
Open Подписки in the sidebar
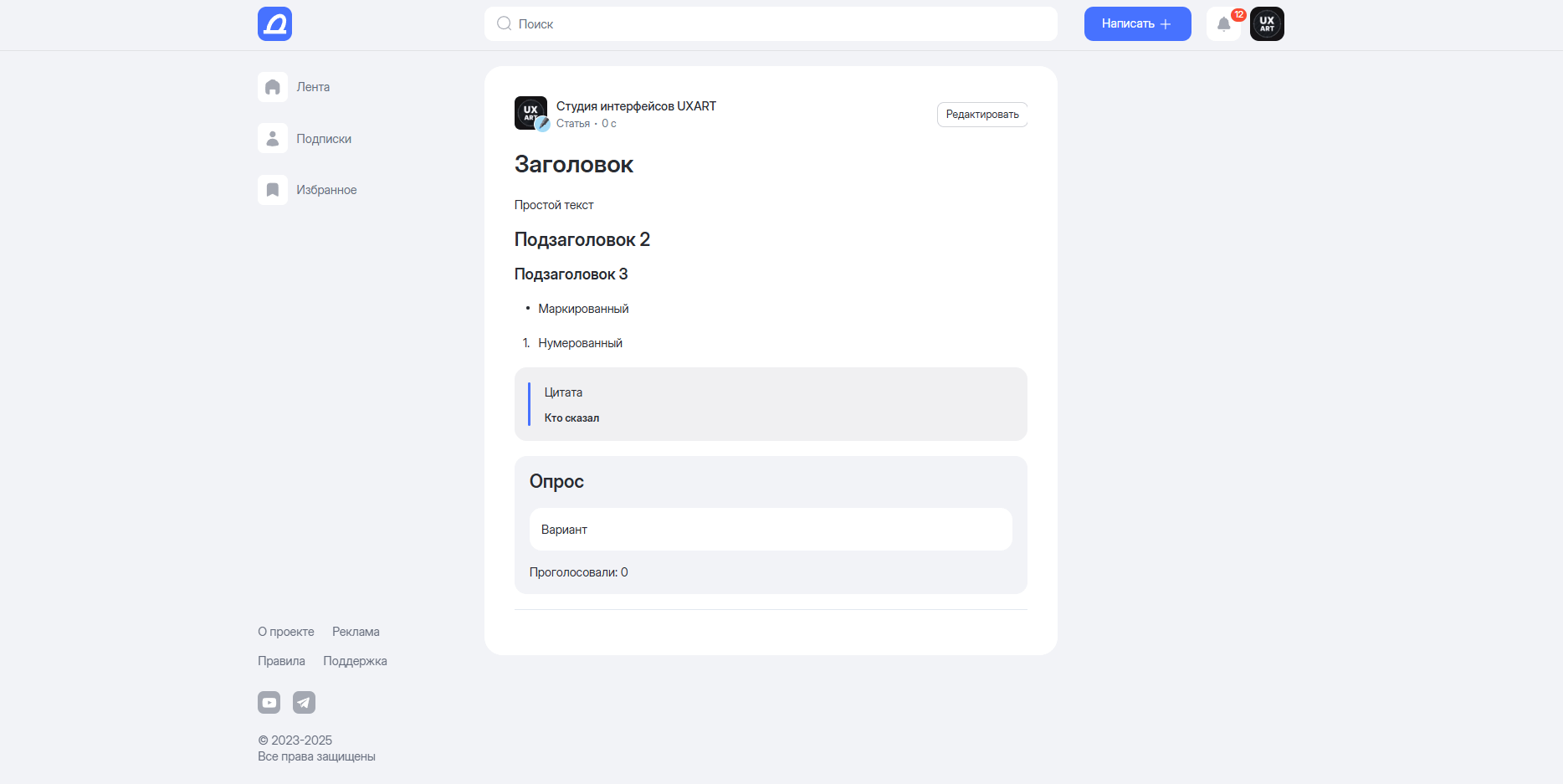coord(324,139)
